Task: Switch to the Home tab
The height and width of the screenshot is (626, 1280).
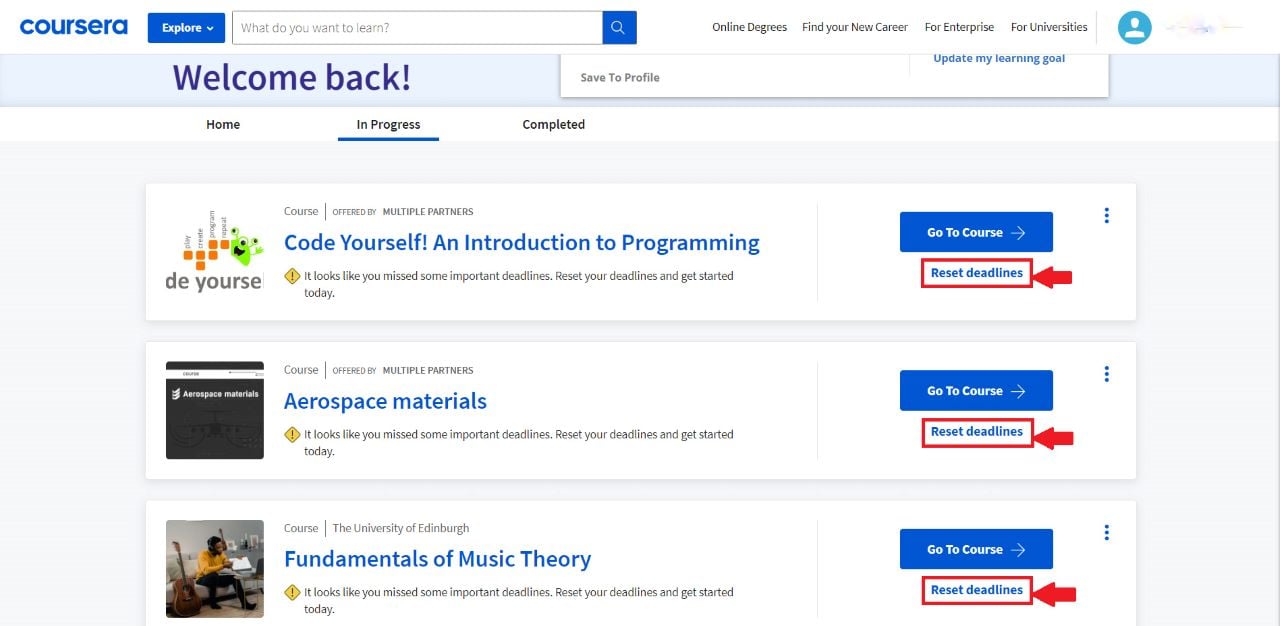Action: [x=222, y=124]
